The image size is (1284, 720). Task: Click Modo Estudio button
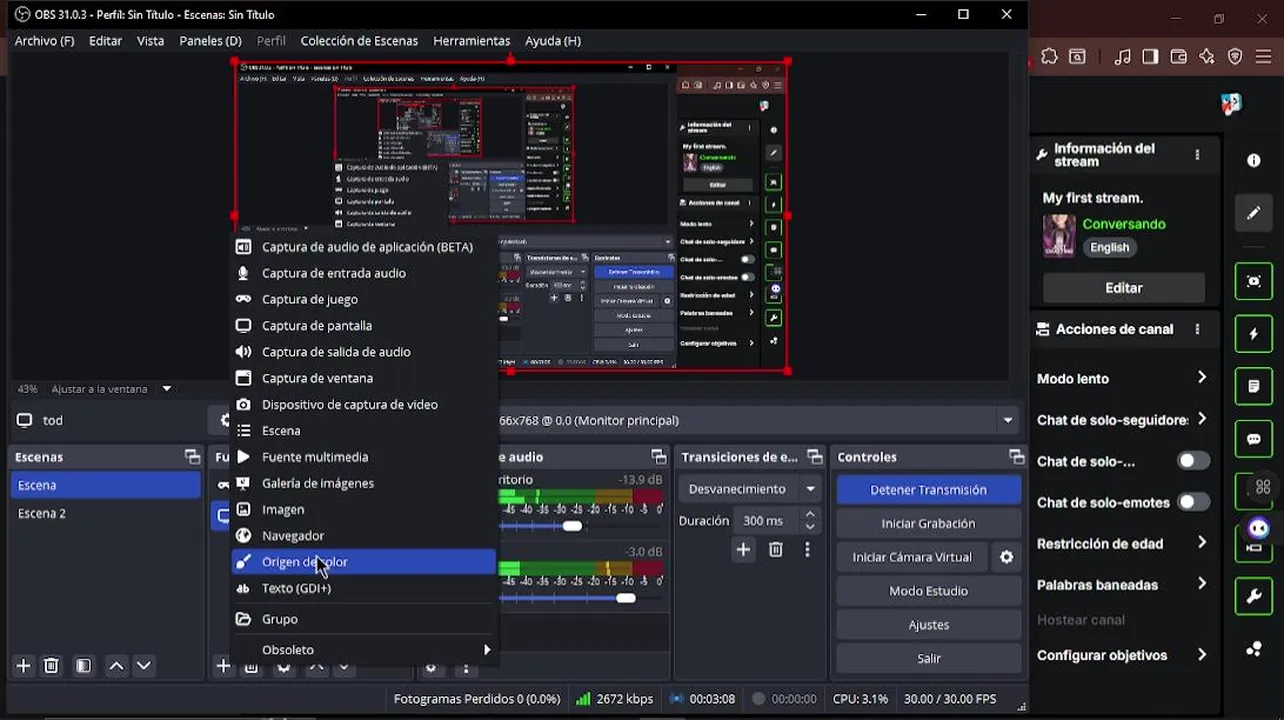(x=928, y=591)
